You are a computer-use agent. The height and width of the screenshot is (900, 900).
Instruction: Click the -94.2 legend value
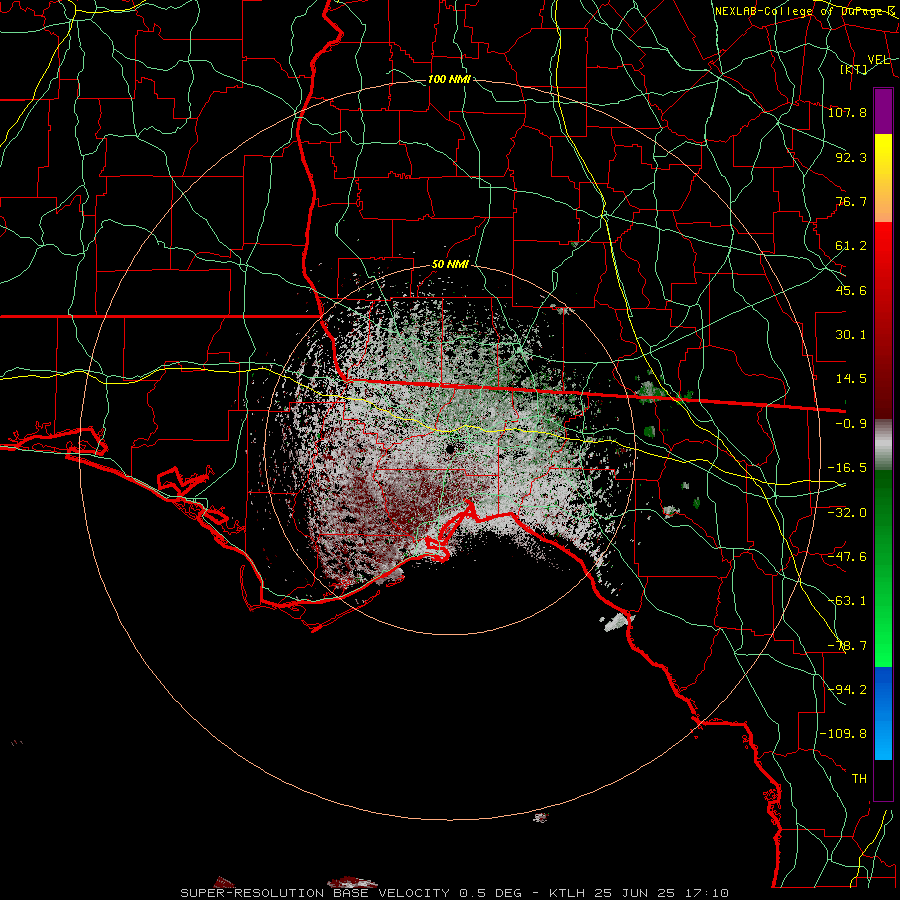pos(847,690)
